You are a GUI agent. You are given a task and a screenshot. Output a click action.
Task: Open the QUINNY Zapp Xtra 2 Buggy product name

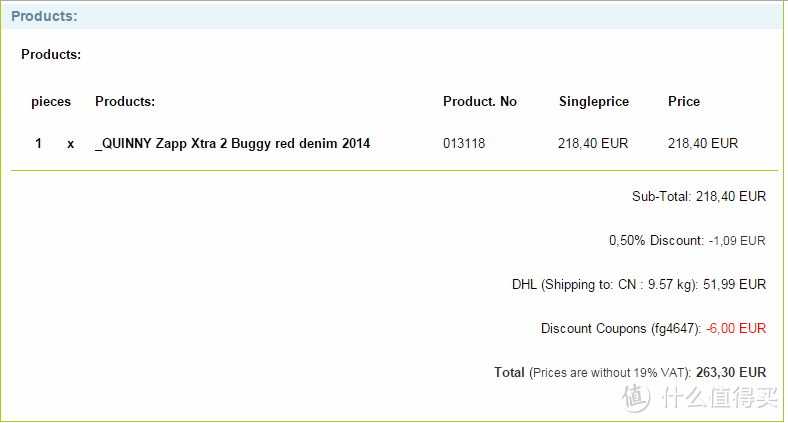click(232, 143)
